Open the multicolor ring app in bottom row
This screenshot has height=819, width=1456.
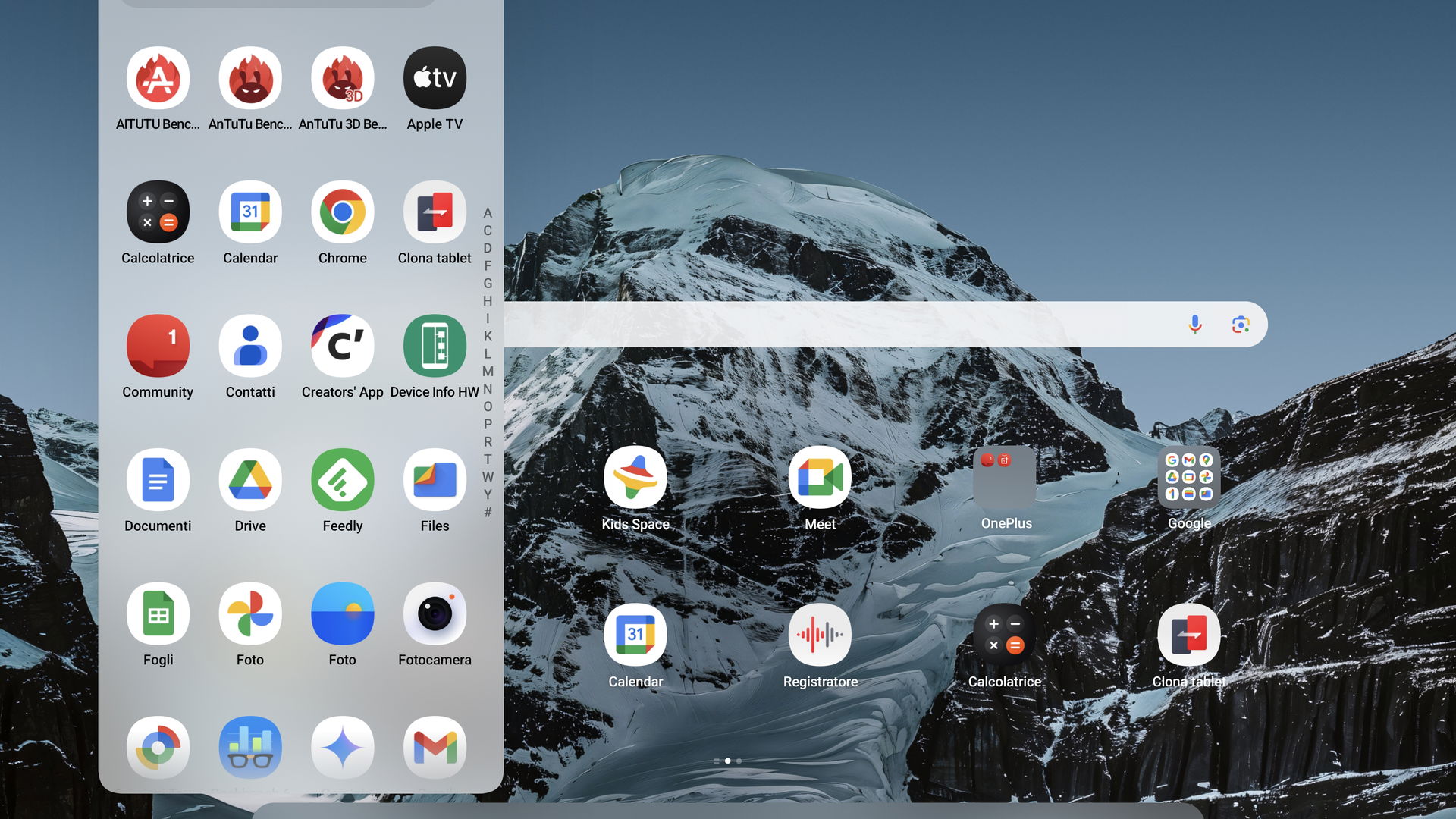(x=158, y=748)
